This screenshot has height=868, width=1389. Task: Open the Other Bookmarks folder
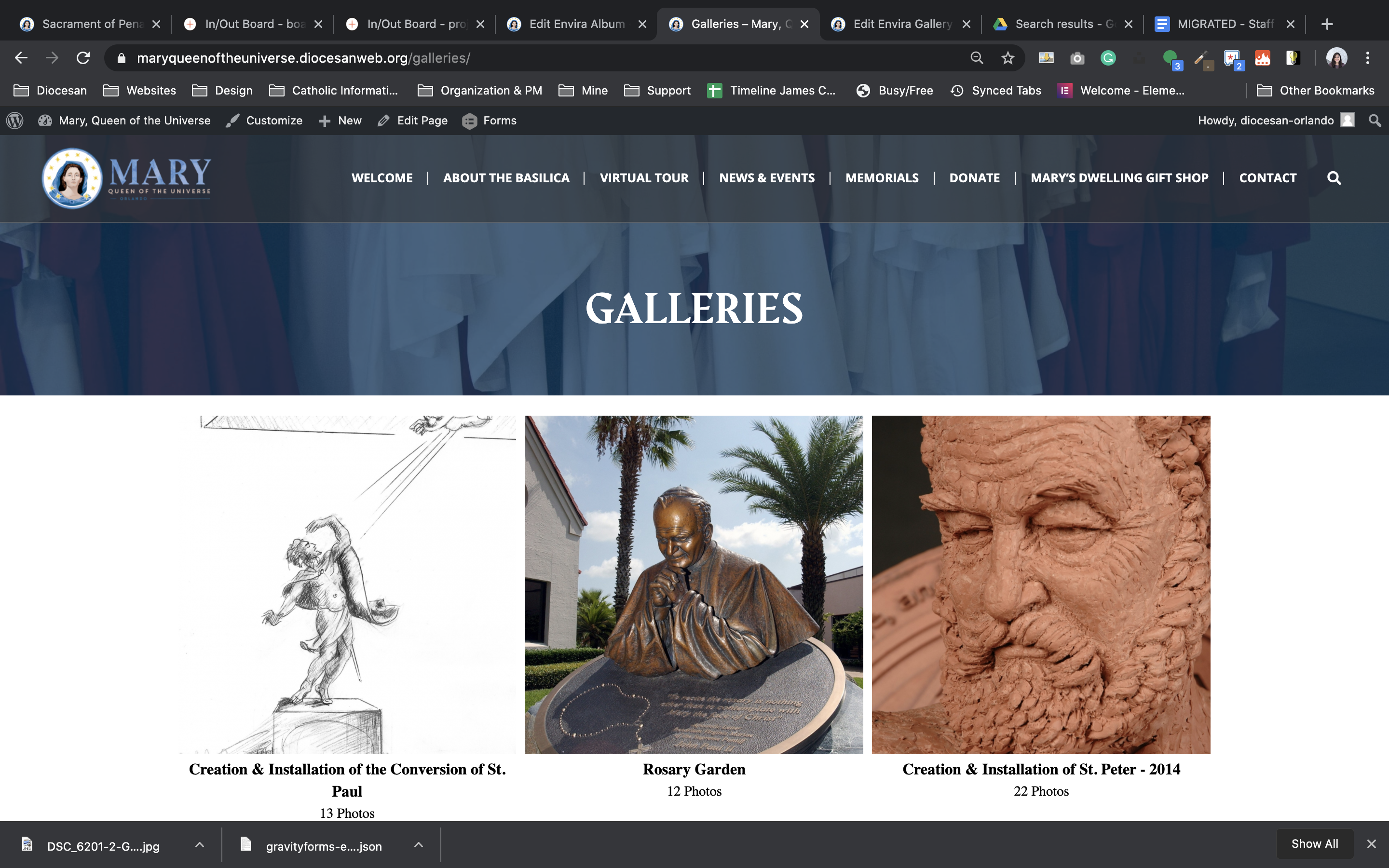pyautogui.click(x=1316, y=91)
